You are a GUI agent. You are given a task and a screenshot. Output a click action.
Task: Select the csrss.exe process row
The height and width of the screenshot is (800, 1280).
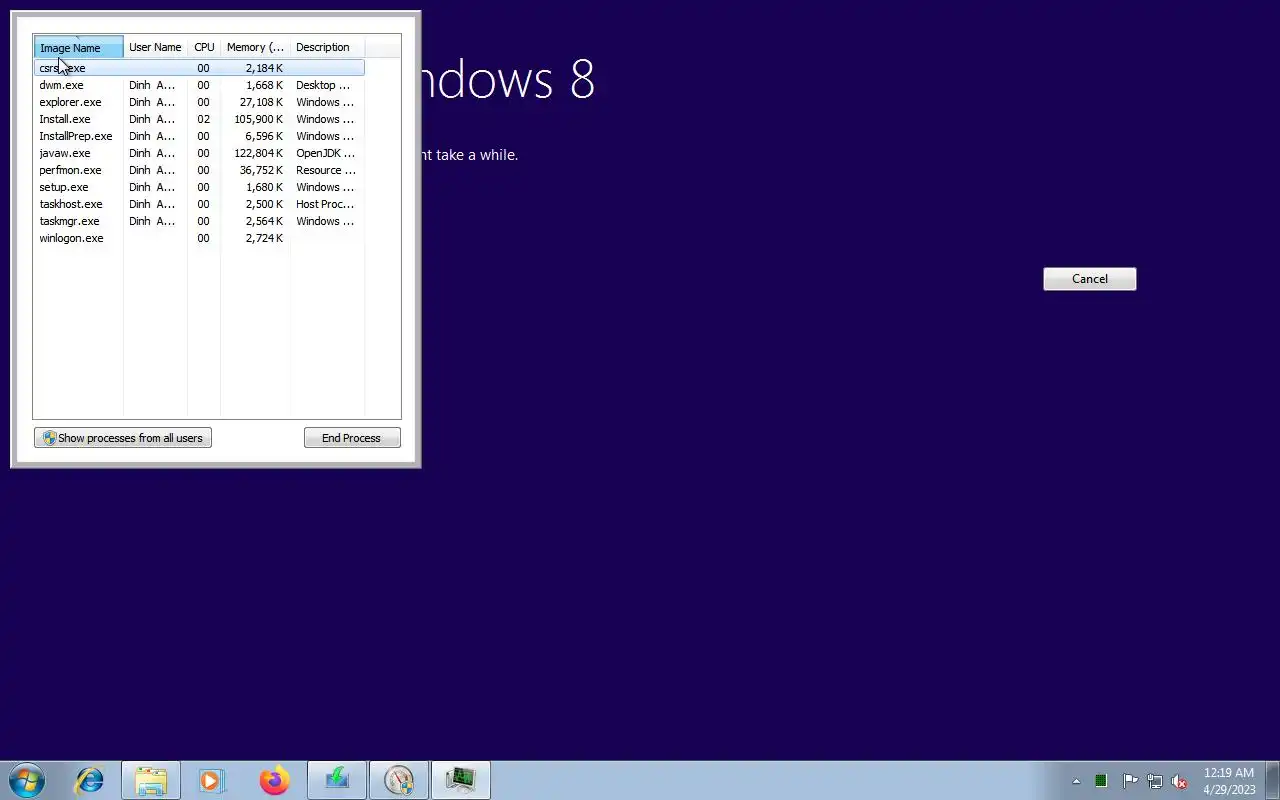[x=200, y=68]
